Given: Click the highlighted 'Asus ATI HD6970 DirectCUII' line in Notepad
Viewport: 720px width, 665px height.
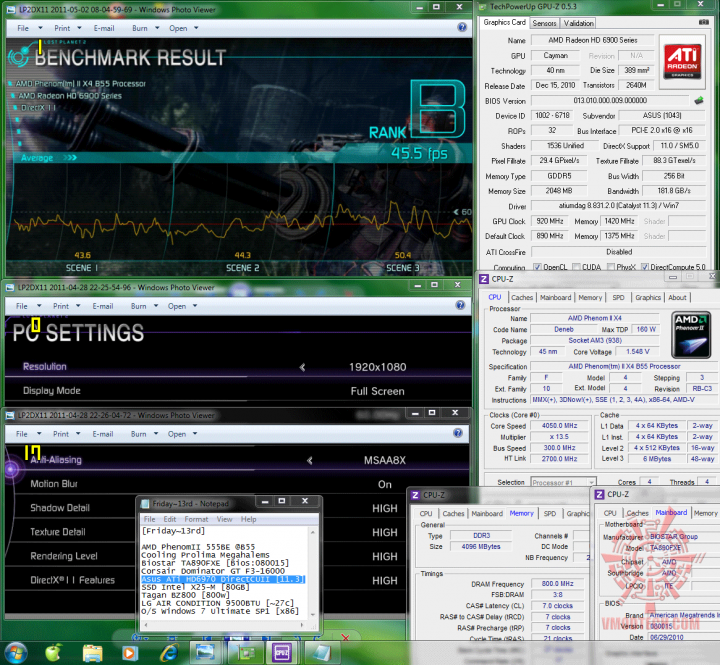Looking at the screenshot, I should (x=223, y=579).
